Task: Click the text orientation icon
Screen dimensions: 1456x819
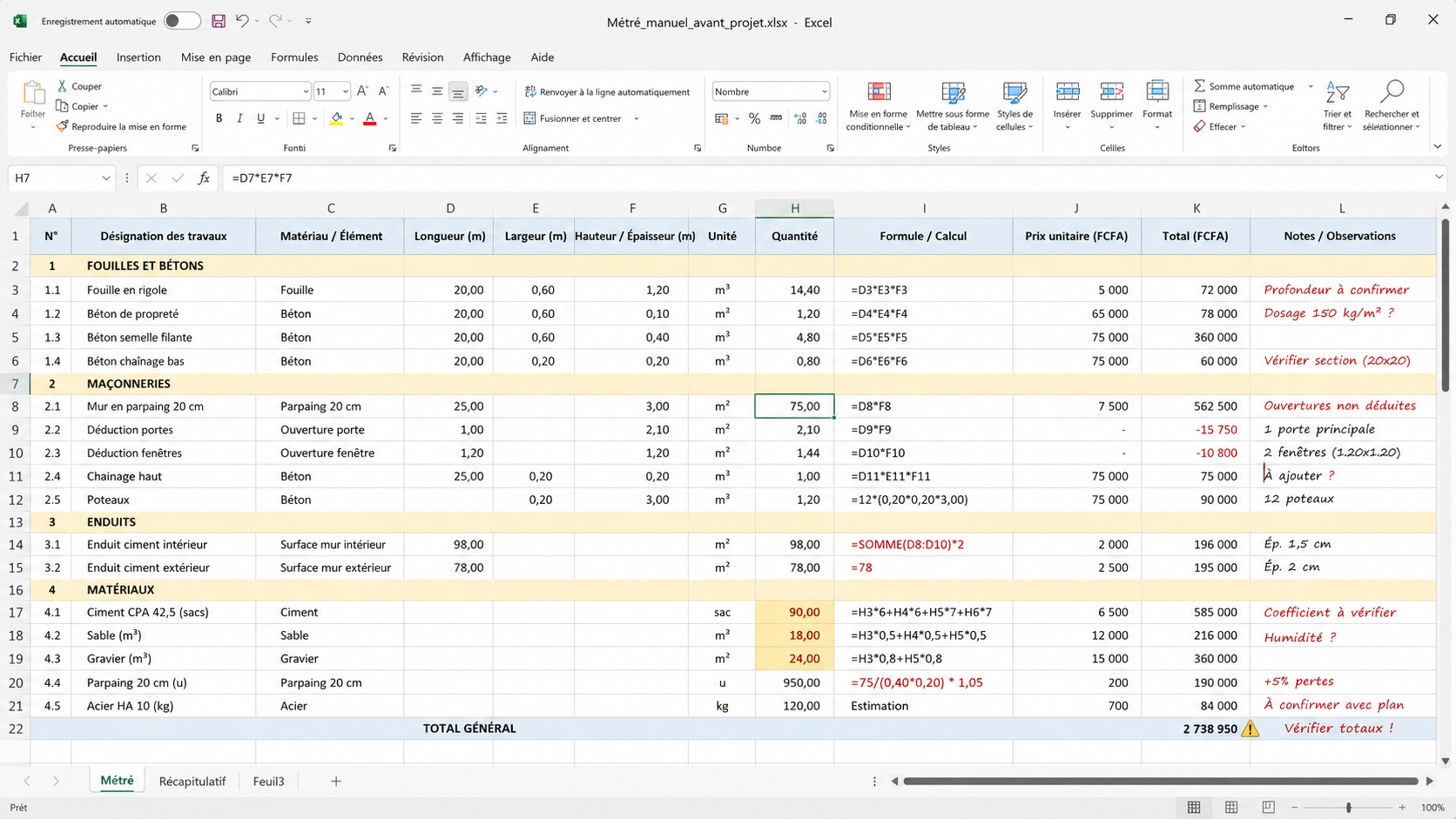Action: [482, 91]
